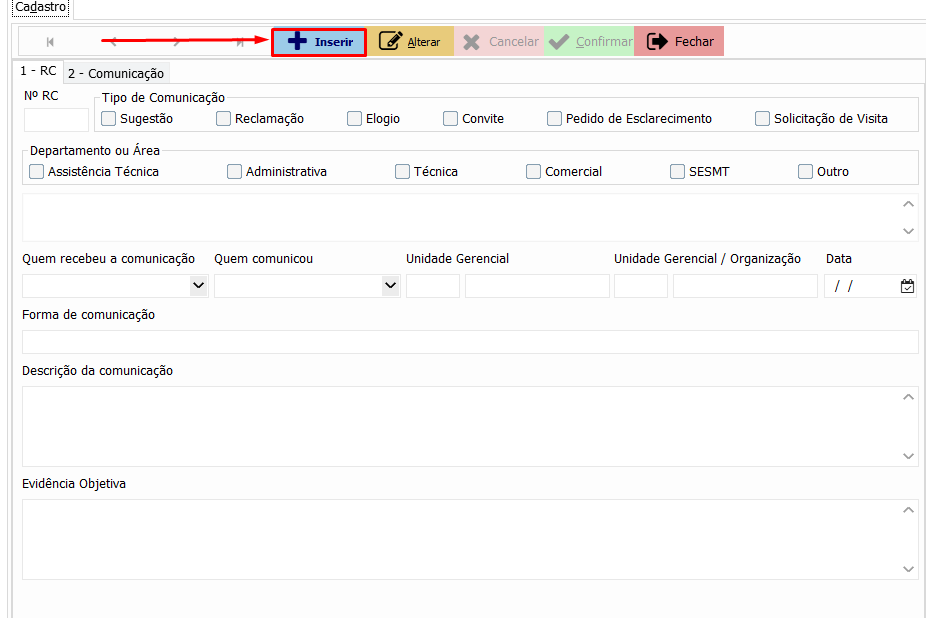
Task: Expand Quem recebeu a comunicação dropdown
Action: click(198, 286)
